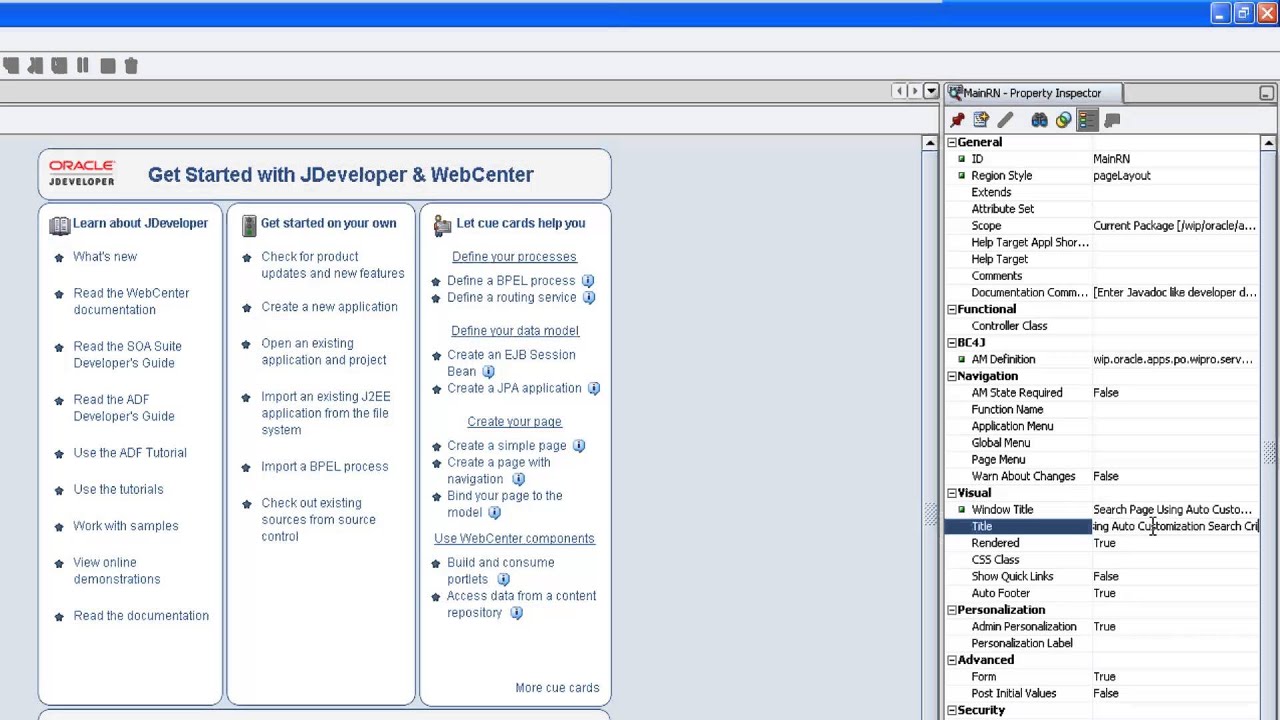This screenshot has width=1280, height=720.
Task: Click the Rendered property True value
Action: coord(1104,544)
